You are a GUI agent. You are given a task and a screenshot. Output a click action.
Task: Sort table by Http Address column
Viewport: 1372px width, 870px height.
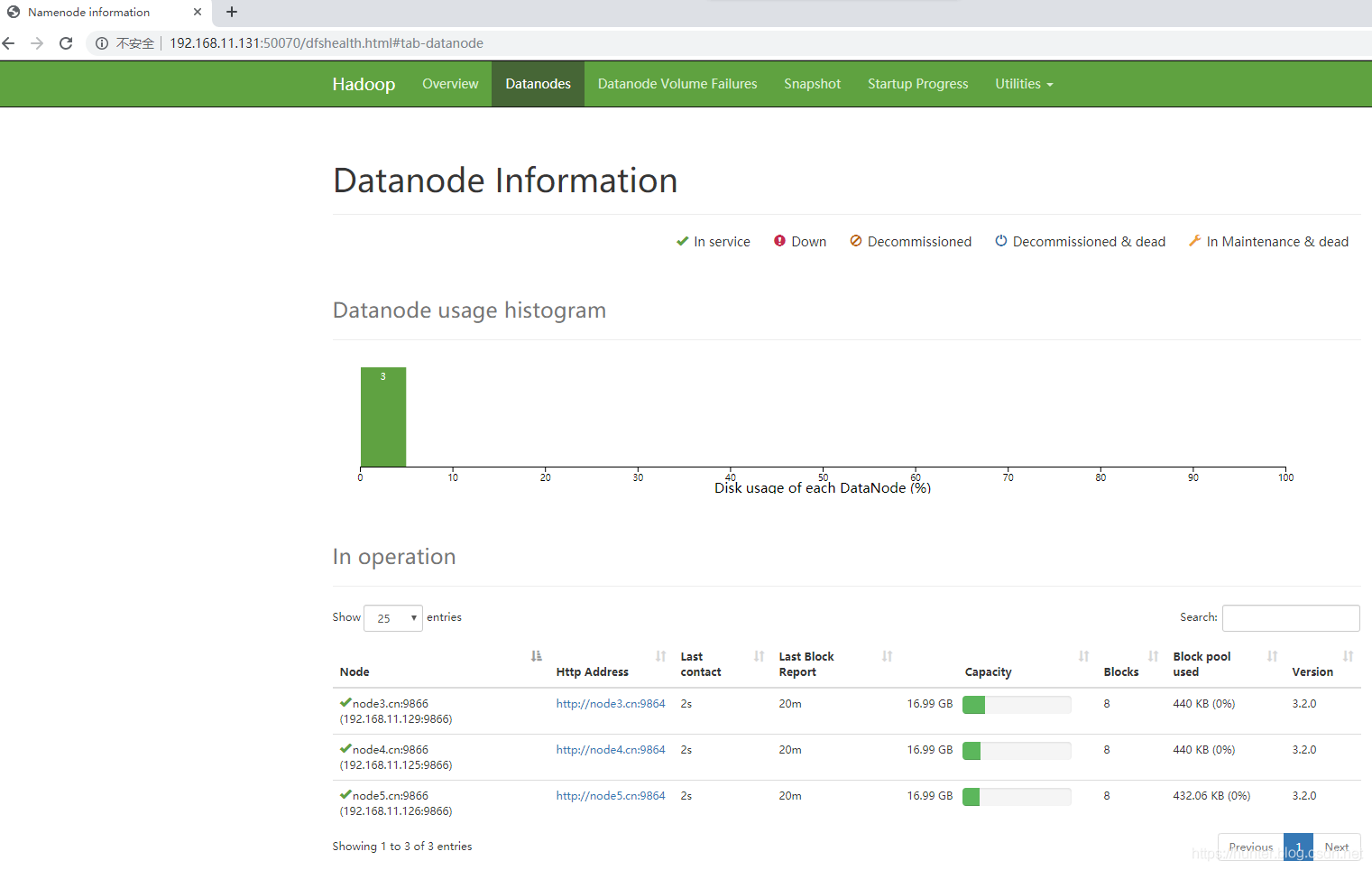[x=611, y=664]
